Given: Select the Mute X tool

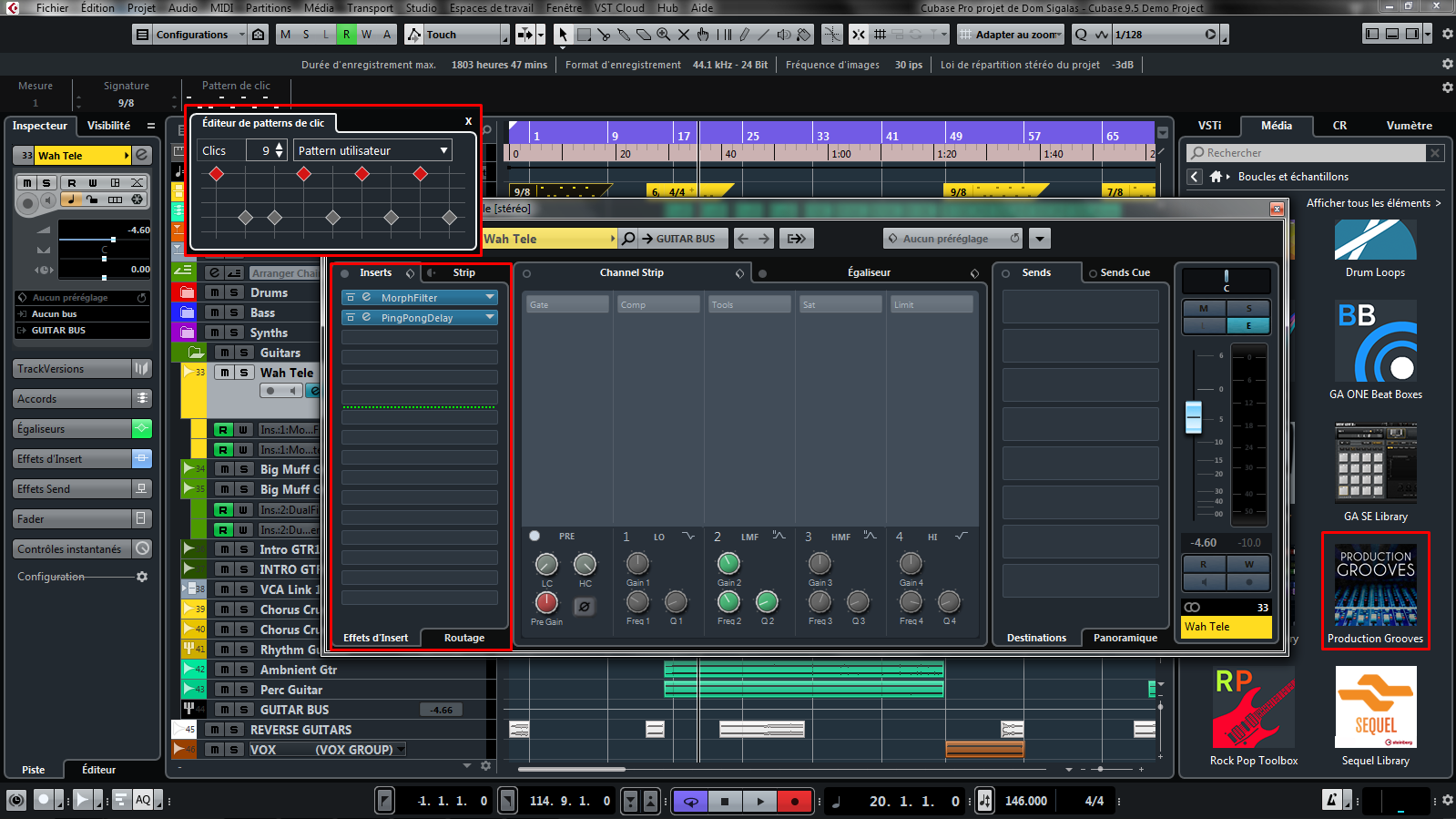Looking at the screenshot, I should click(x=684, y=35).
